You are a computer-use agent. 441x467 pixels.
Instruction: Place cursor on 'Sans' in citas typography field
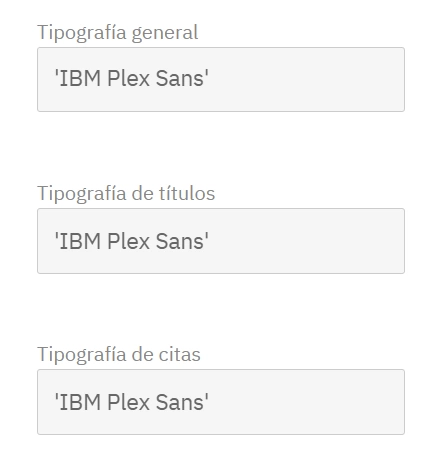tap(180, 402)
